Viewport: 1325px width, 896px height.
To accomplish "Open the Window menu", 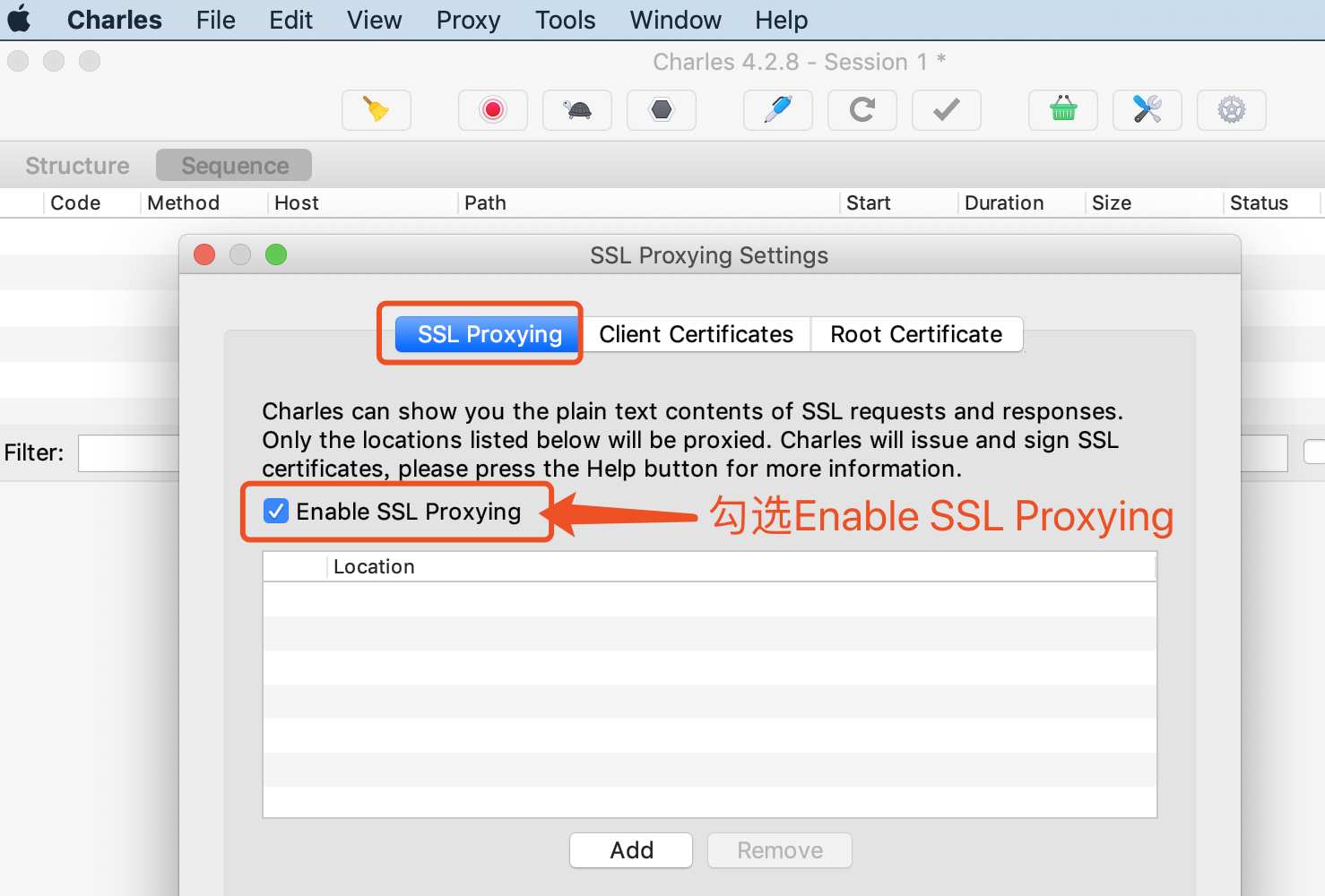I will [x=676, y=20].
